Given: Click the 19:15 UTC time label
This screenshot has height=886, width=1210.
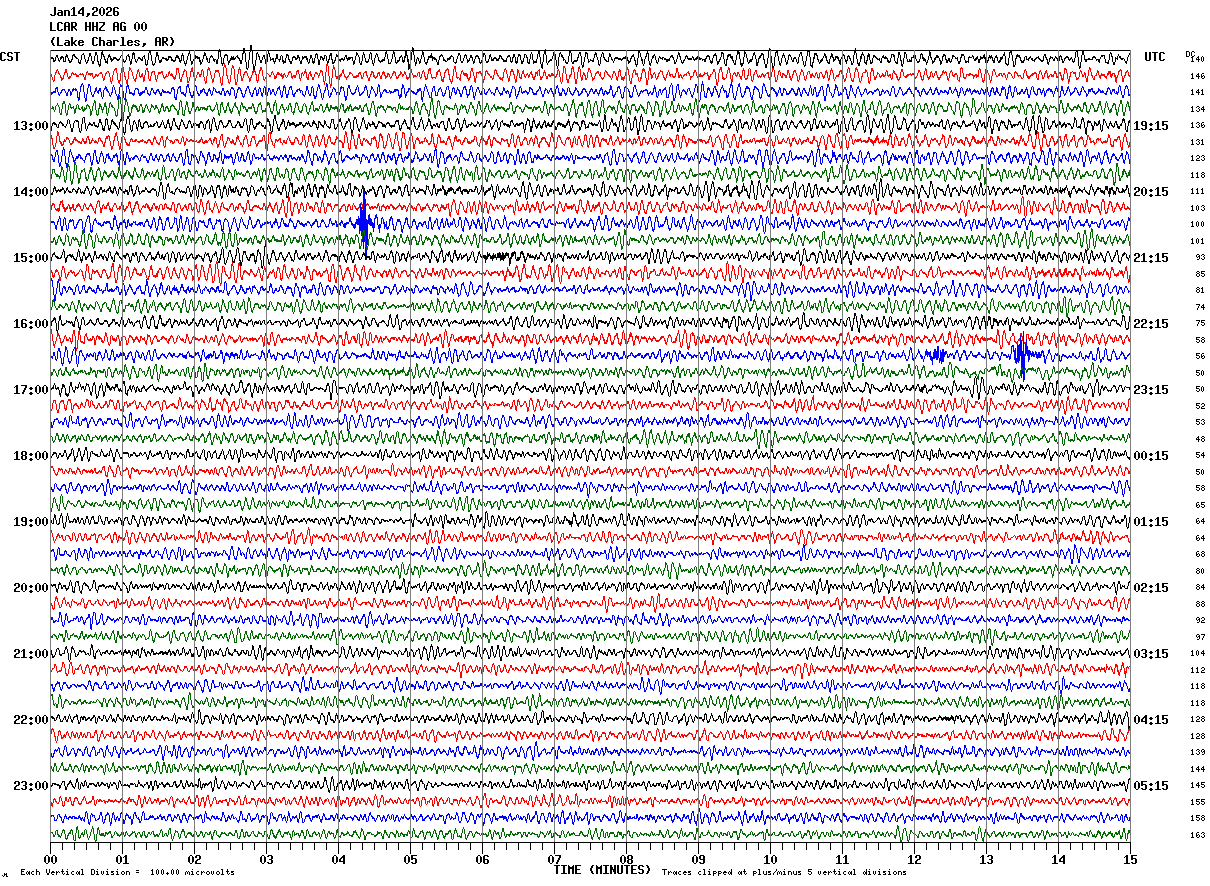Looking at the screenshot, I should tap(1151, 126).
